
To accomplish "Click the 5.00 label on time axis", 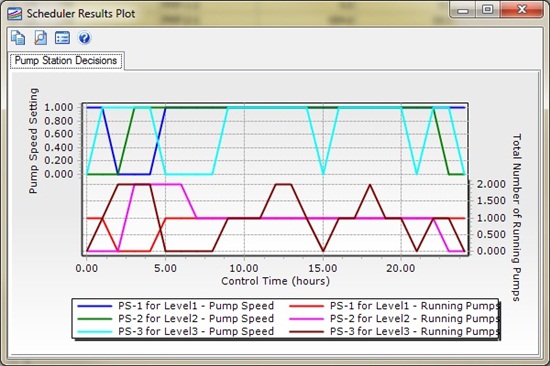I will click(x=165, y=268).
